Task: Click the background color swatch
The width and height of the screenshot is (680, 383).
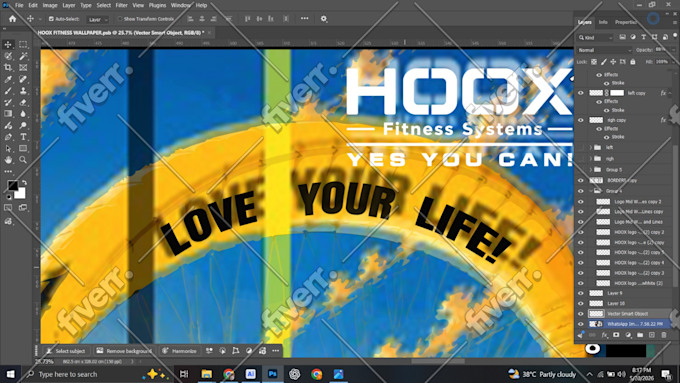Action: 21,194
